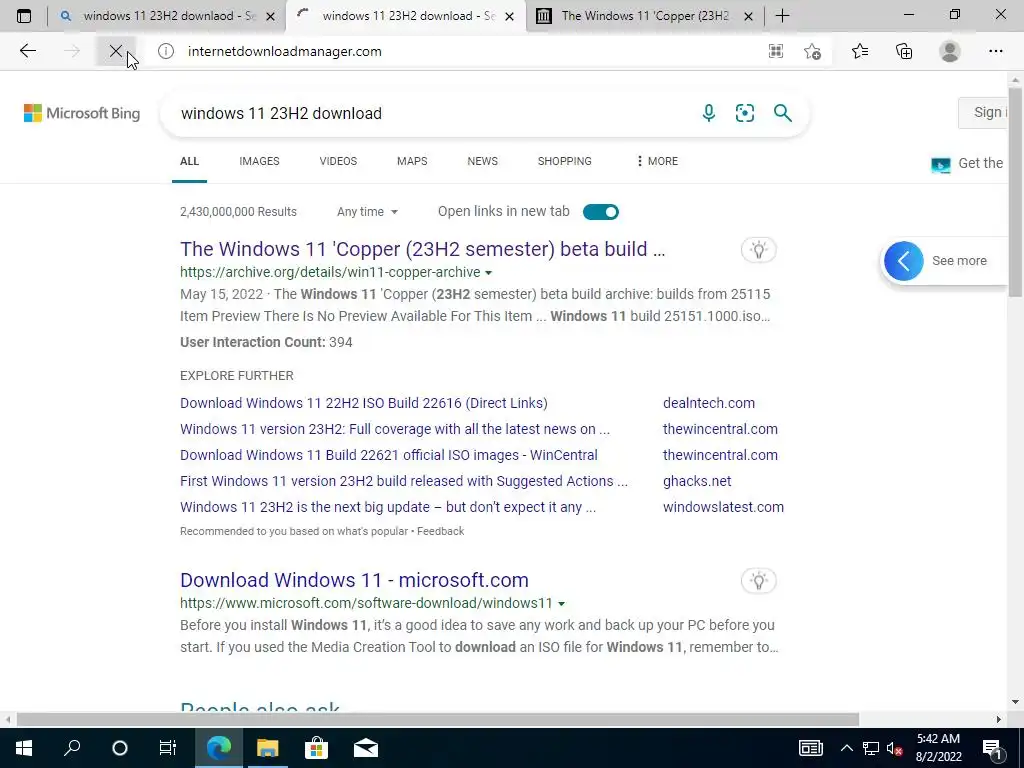Click the Microsoft Bing logo
1024x768 pixels.
pyautogui.click(x=82, y=113)
